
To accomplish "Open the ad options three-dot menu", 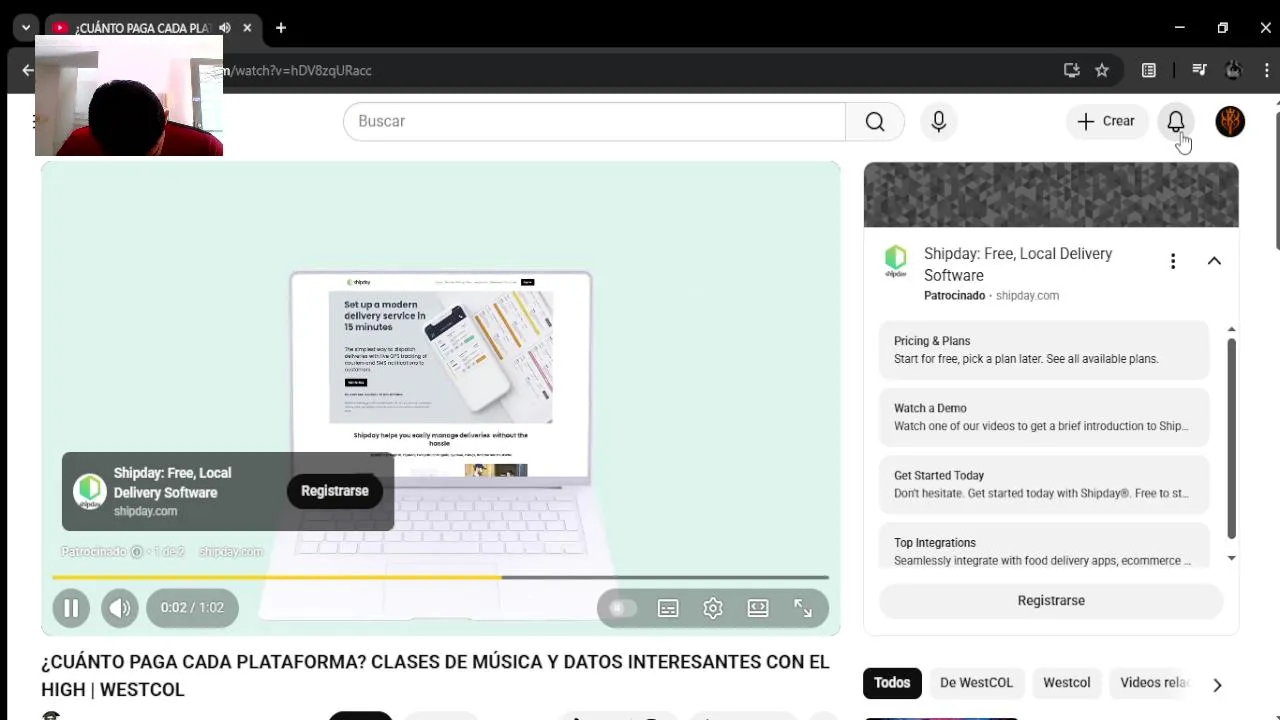I will pos(1173,261).
